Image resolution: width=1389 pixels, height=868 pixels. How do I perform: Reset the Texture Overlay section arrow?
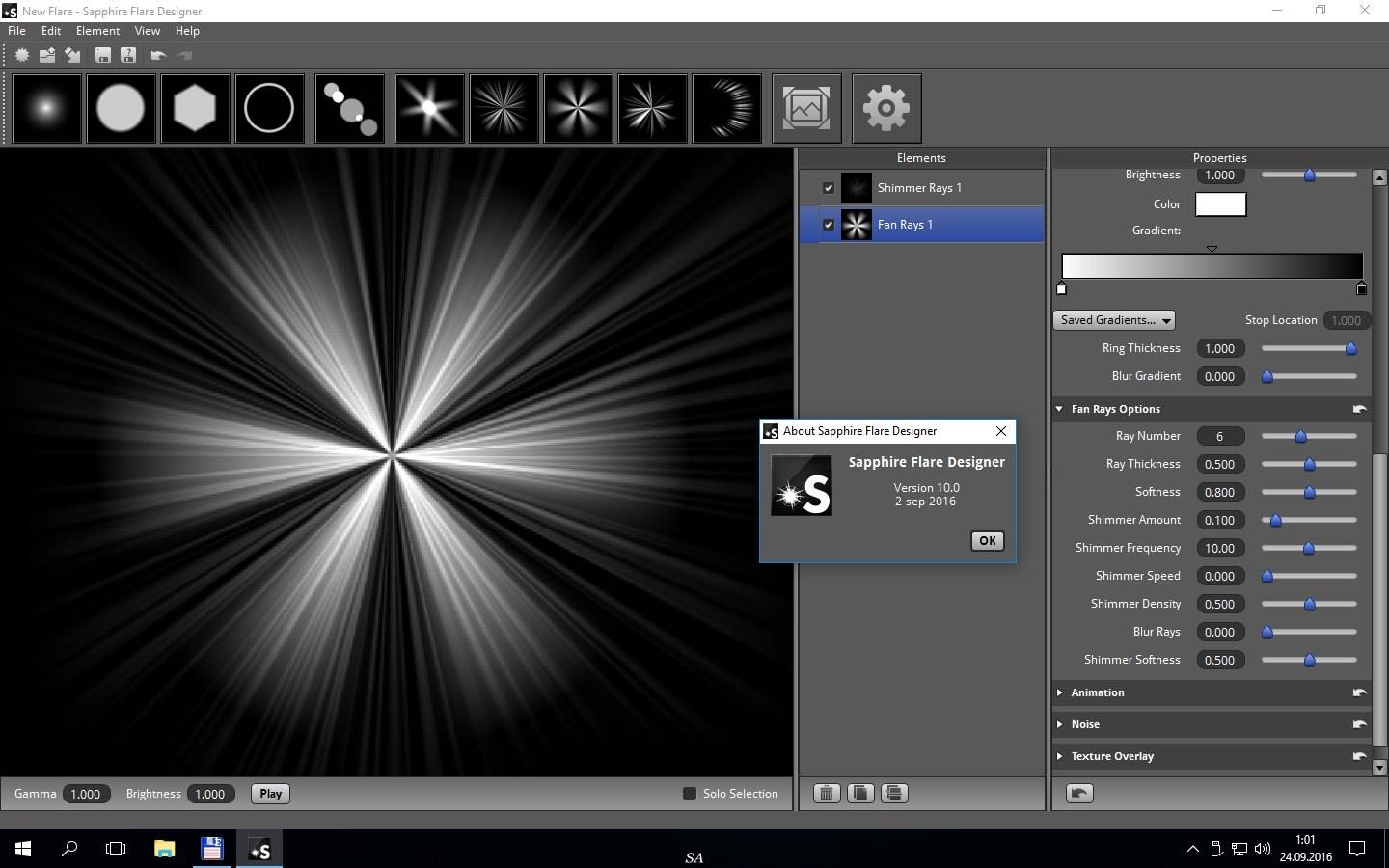(x=1359, y=756)
